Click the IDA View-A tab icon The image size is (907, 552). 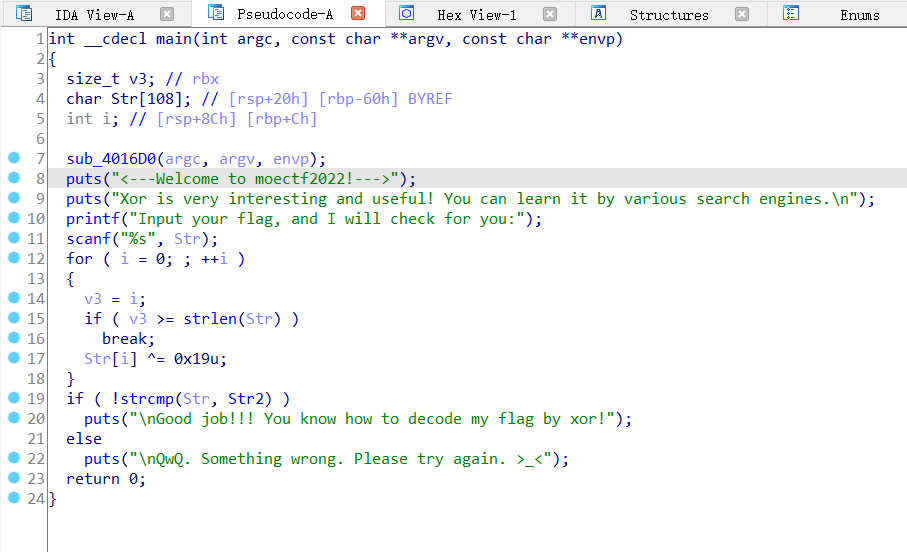[x=24, y=14]
